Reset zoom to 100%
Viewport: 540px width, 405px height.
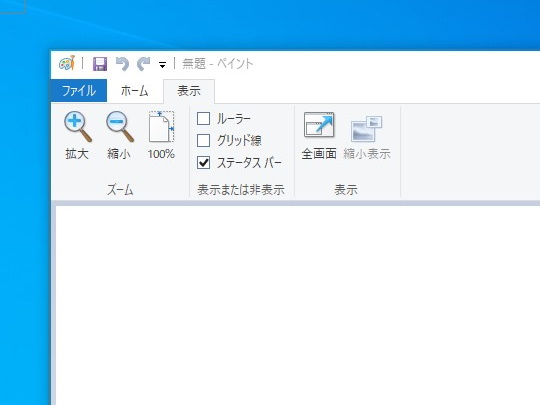[161, 136]
